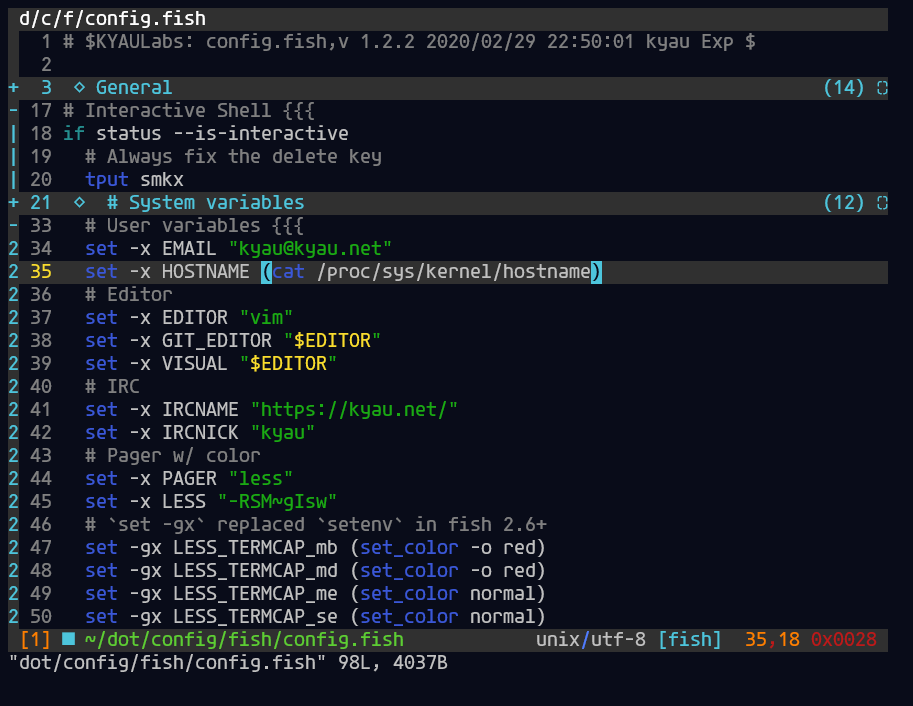The image size is (913, 706).
Task: Click the unix/utf-8 file format indicator
Action: point(590,640)
